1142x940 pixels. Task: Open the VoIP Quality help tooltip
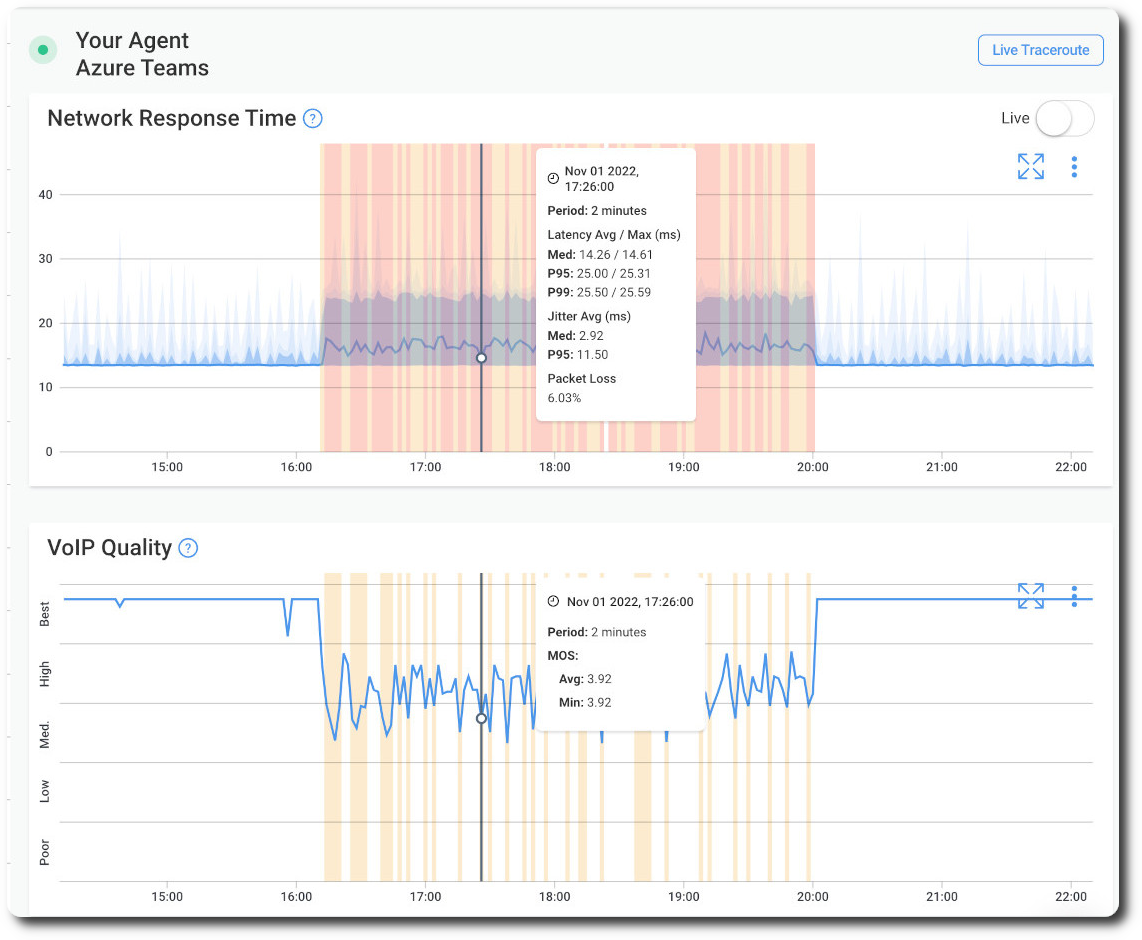tap(187, 548)
